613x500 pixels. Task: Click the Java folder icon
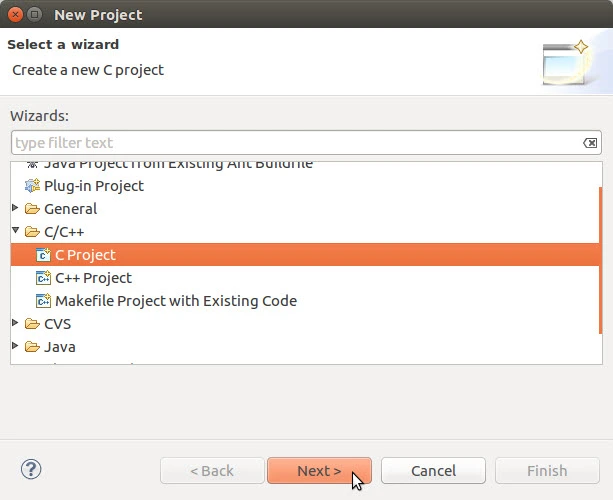coord(32,347)
